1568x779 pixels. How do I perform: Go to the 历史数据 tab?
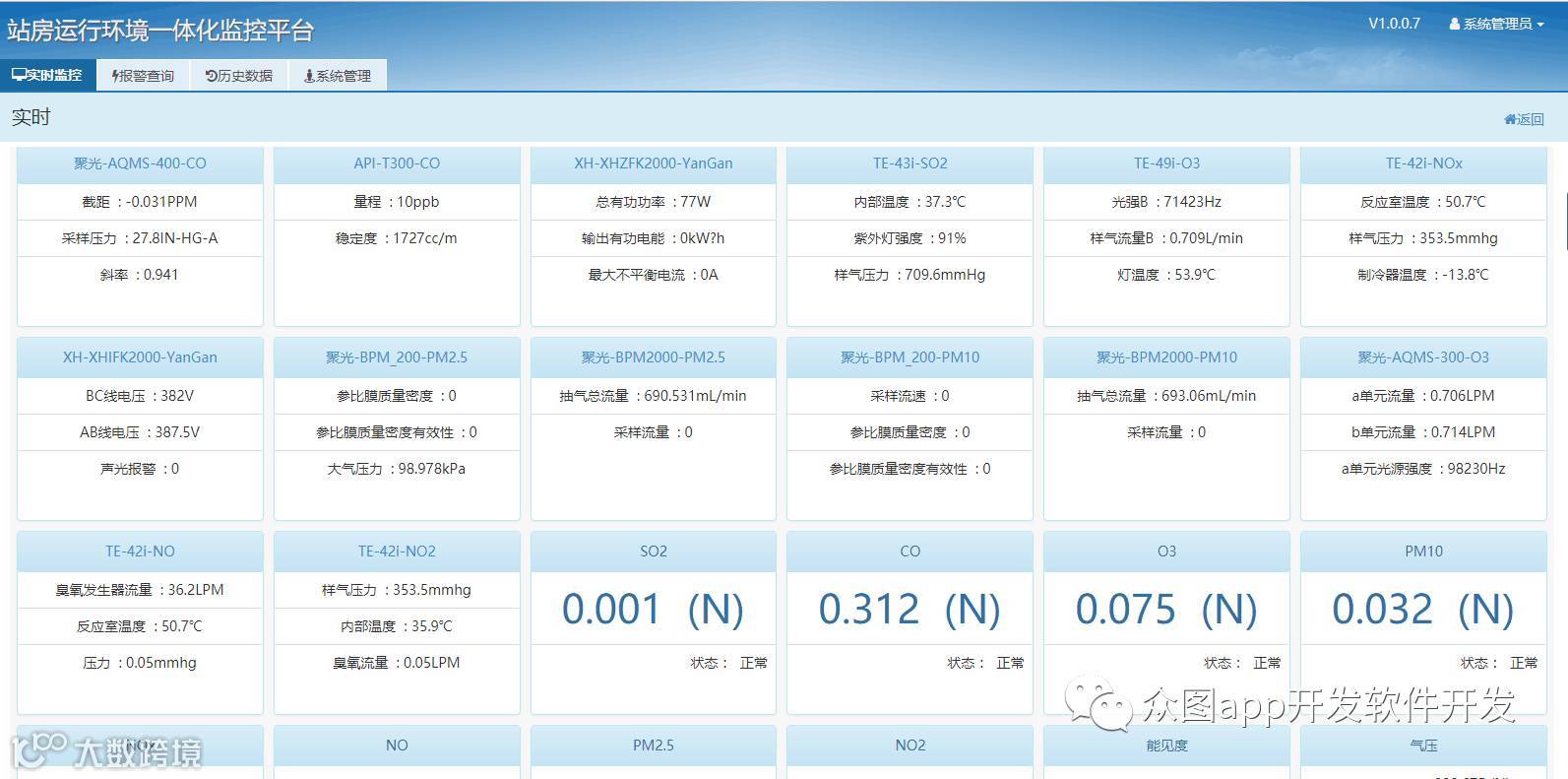click(x=239, y=76)
